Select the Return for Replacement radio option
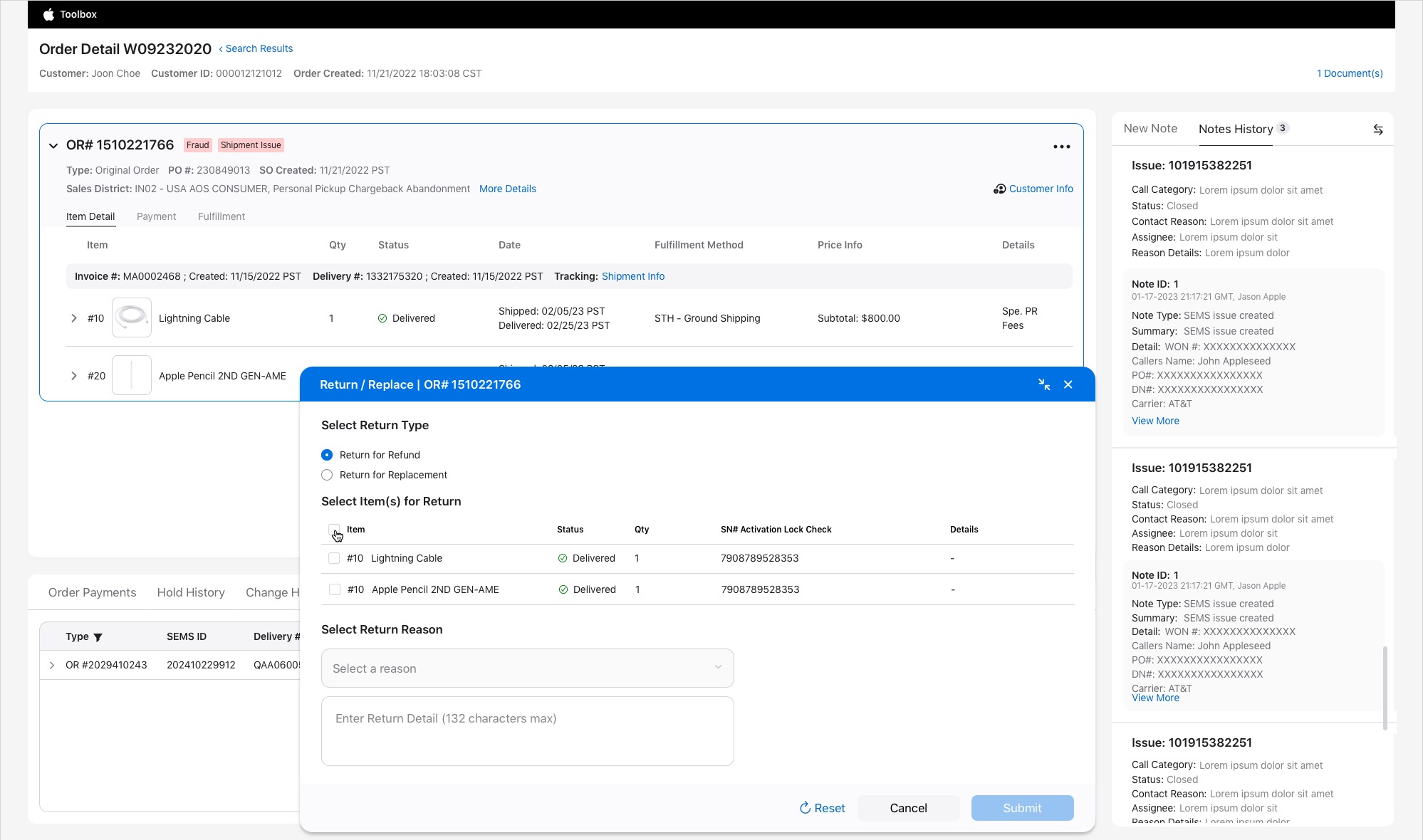1423x840 pixels. click(x=327, y=475)
